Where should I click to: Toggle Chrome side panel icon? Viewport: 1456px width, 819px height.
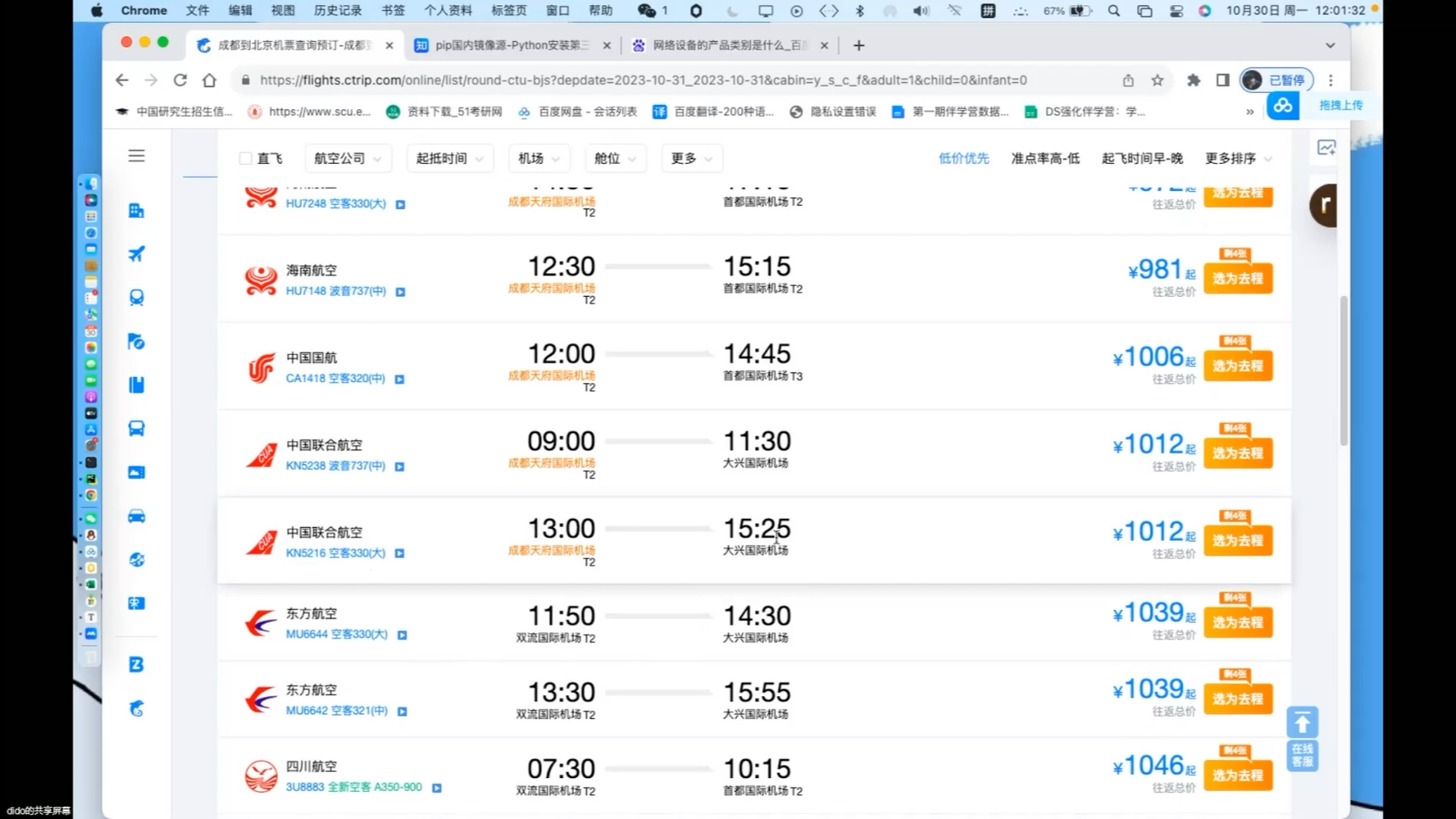[1222, 80]
